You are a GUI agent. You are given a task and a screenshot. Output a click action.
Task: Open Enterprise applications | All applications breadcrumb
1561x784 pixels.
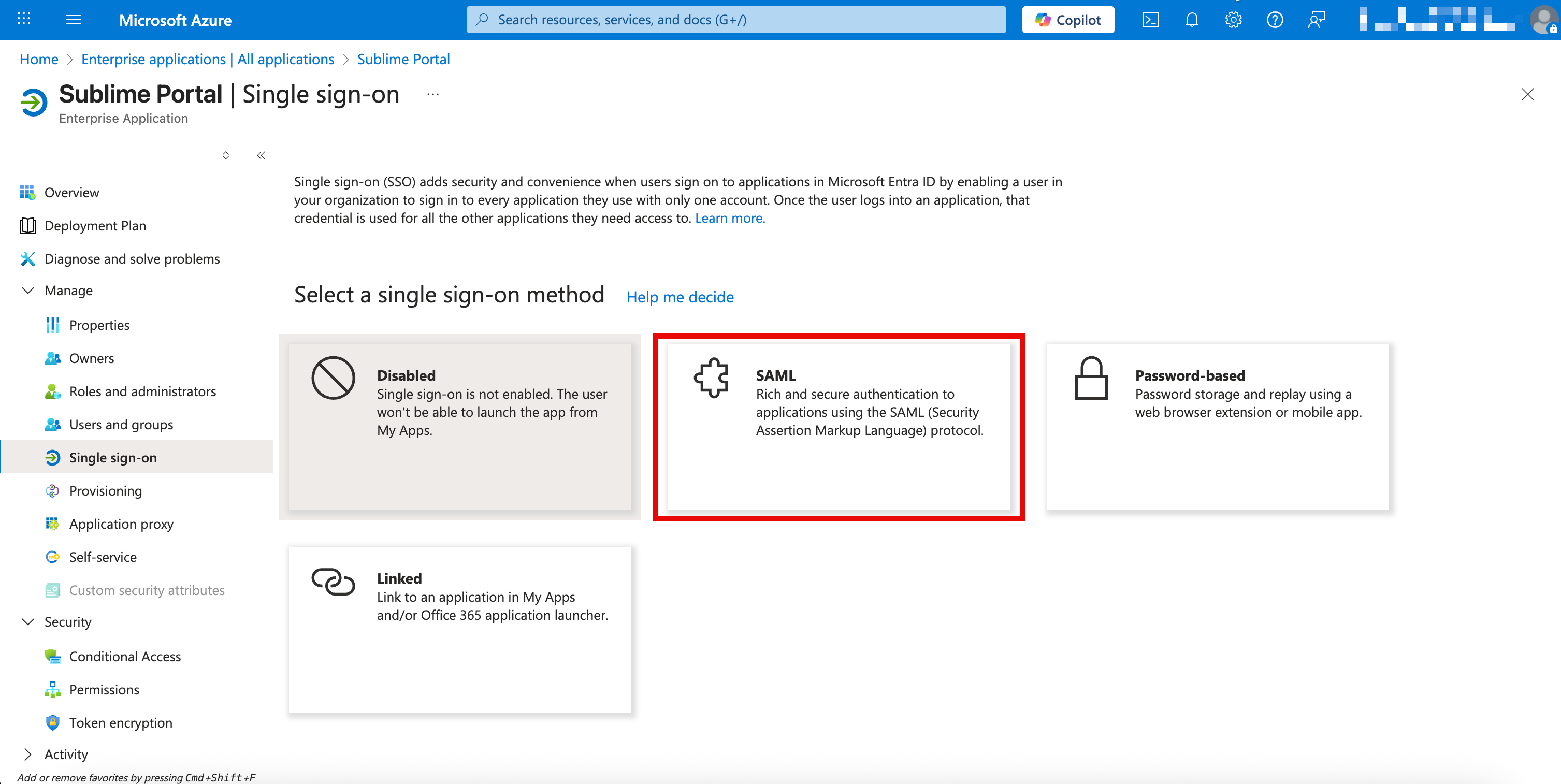pos(208,59)
